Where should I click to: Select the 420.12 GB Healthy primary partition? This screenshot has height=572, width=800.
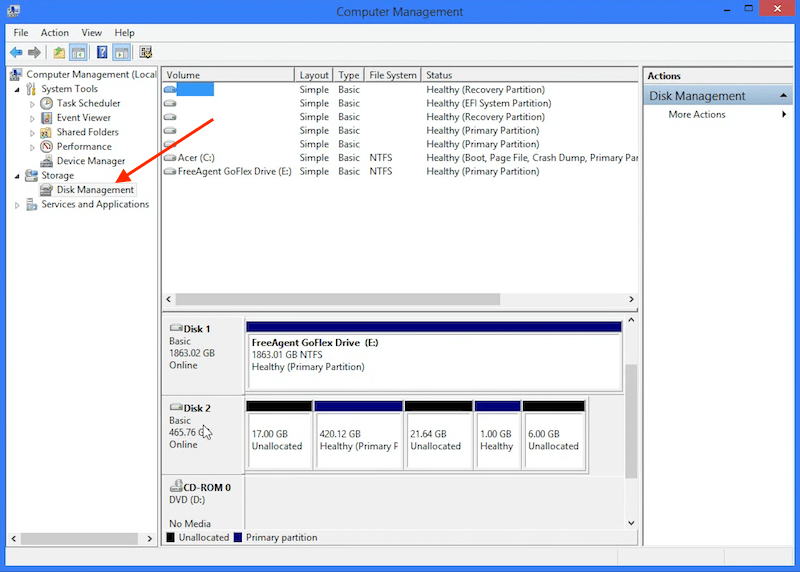click(x=358, y=440)
